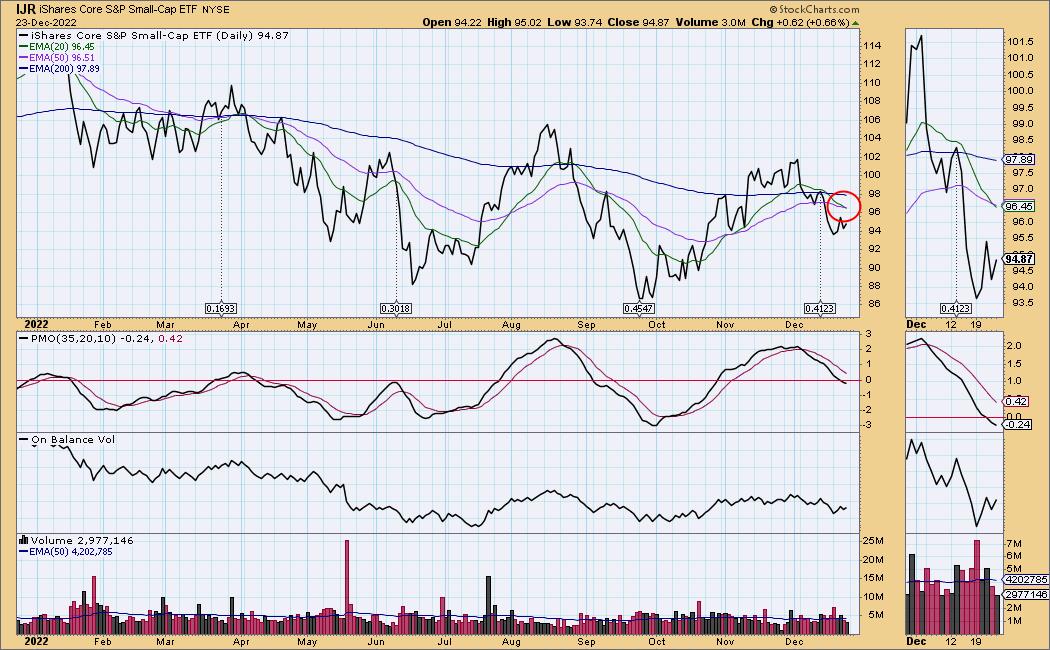
Task: Click the boxed 2977146 volume value
Action: pyautogui.click(x=1025, y=594)
